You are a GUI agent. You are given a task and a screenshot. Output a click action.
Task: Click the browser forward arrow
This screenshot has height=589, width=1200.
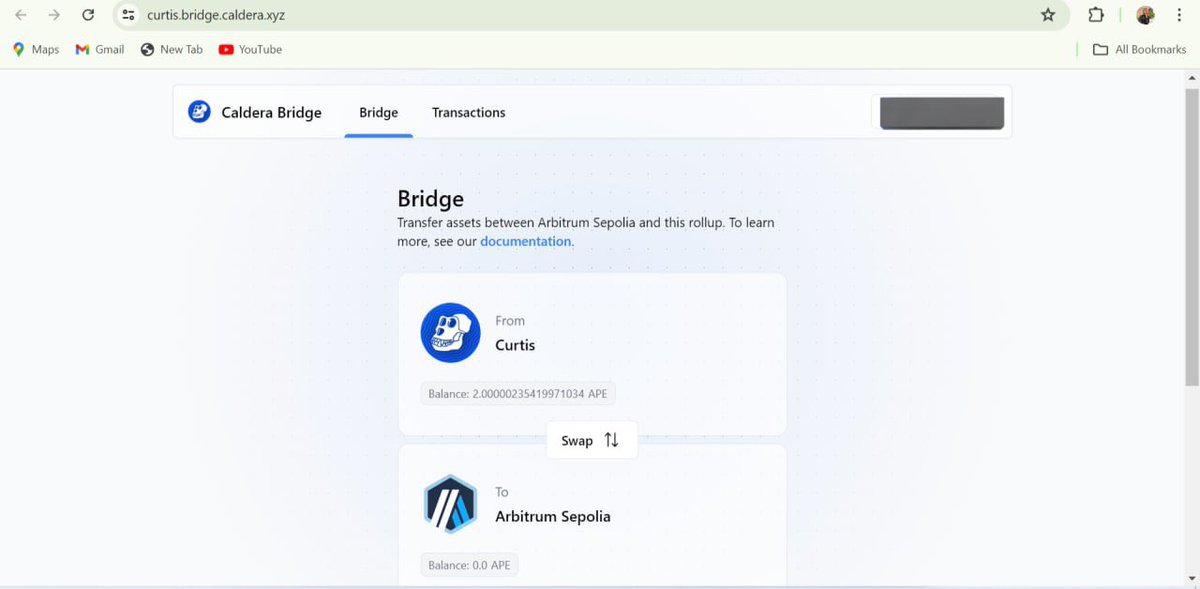coord(54,15)
